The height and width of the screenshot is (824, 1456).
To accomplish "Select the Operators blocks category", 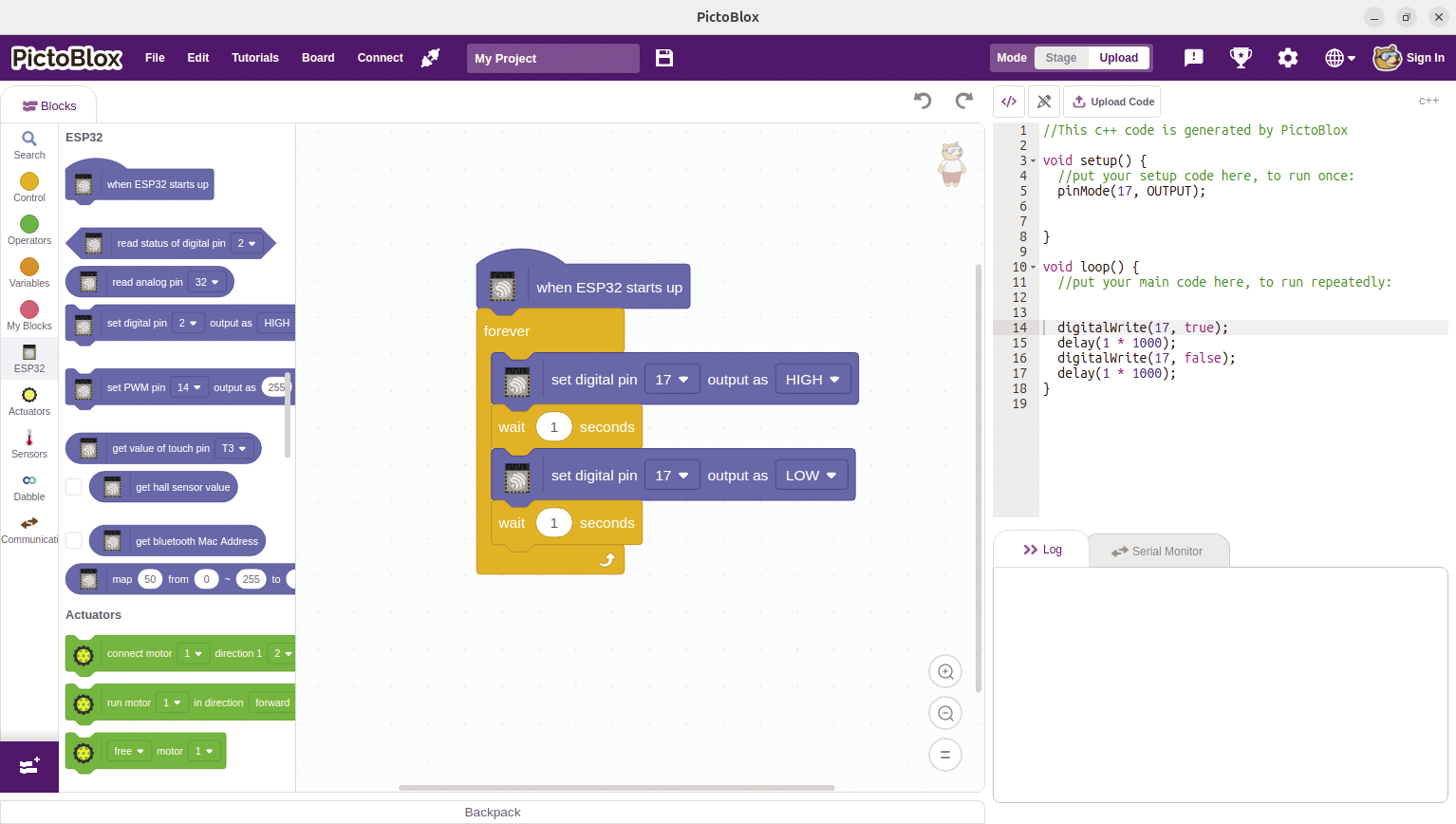I will [29, 230].
